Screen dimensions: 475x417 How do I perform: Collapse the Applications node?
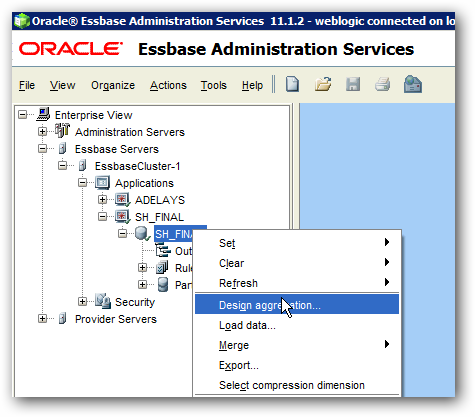point(82,182)
